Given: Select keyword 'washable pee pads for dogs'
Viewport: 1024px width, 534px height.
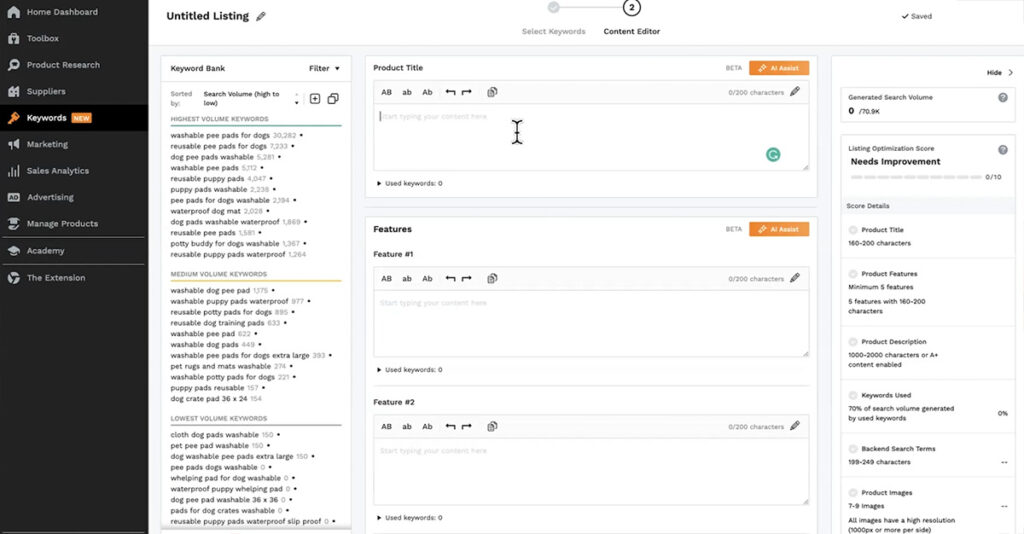Looking at the screenshot, I should (x=219, y=136).
